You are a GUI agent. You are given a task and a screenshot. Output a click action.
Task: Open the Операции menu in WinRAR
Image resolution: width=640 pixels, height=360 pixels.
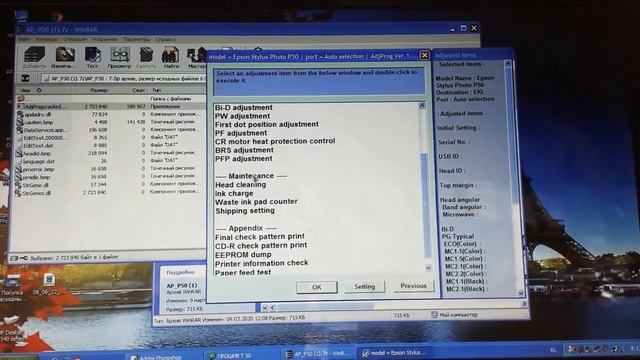[75, 39]
